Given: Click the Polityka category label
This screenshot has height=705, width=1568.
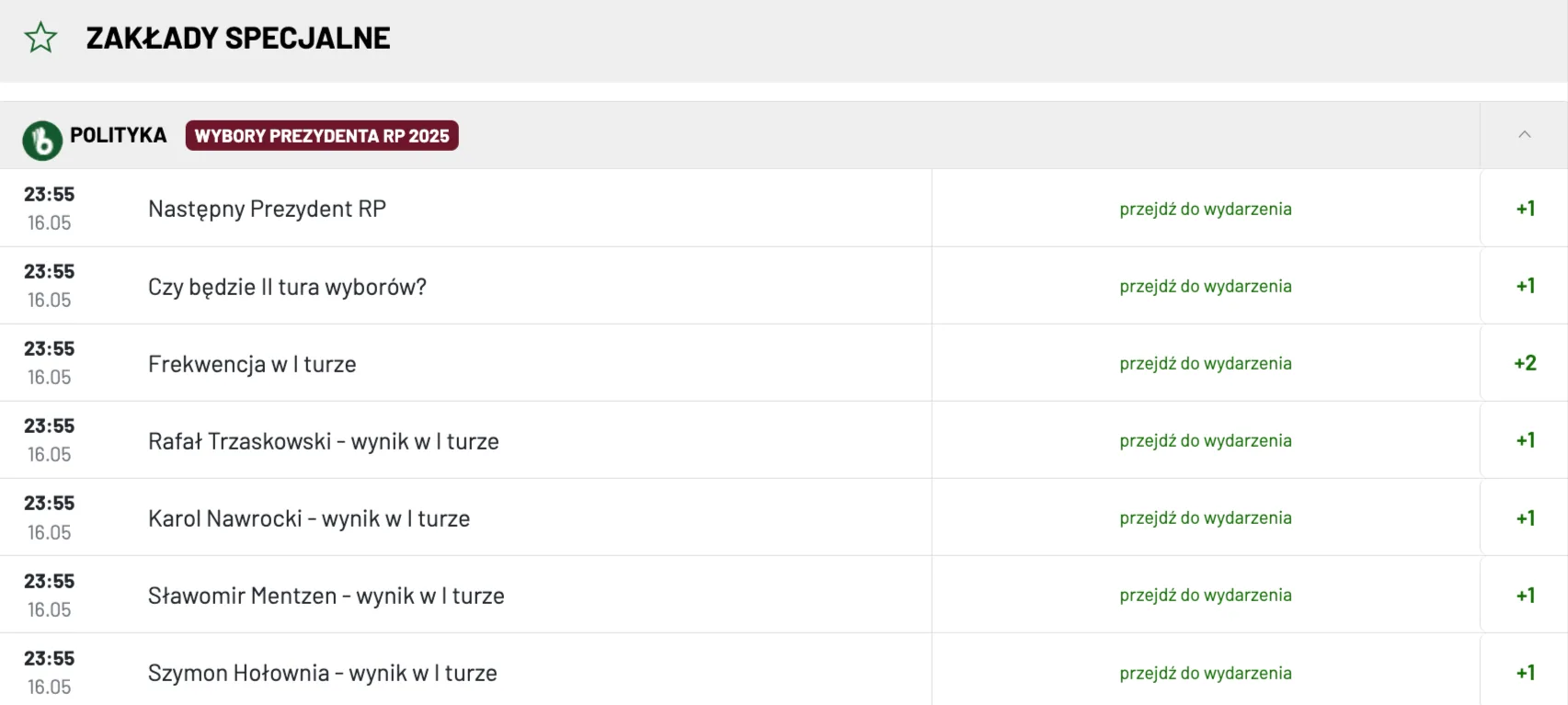Looking at the screenshot, I should (x=118, y=135).
